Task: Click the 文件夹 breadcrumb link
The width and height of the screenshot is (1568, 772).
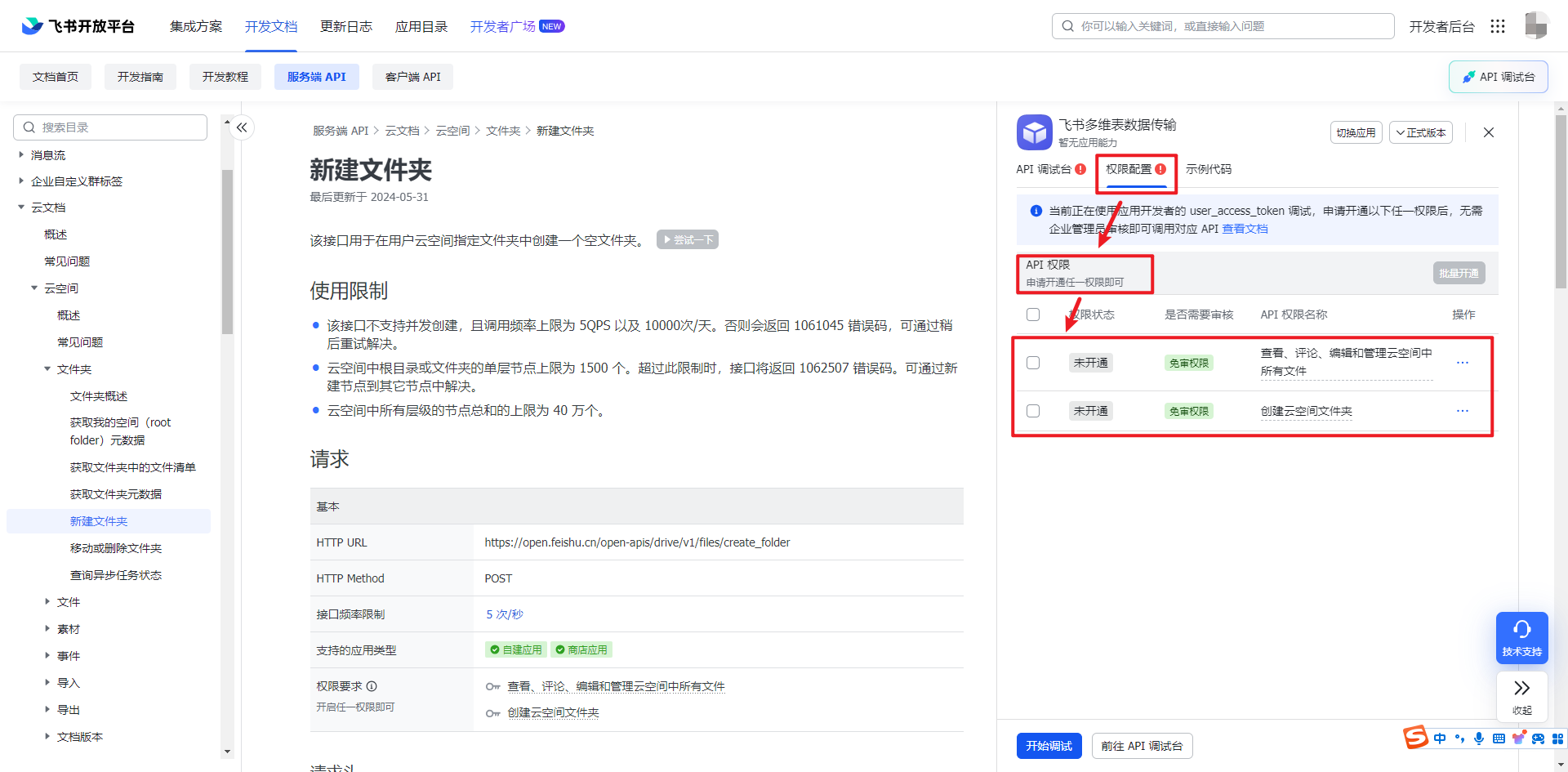Action: coord(503,131)
